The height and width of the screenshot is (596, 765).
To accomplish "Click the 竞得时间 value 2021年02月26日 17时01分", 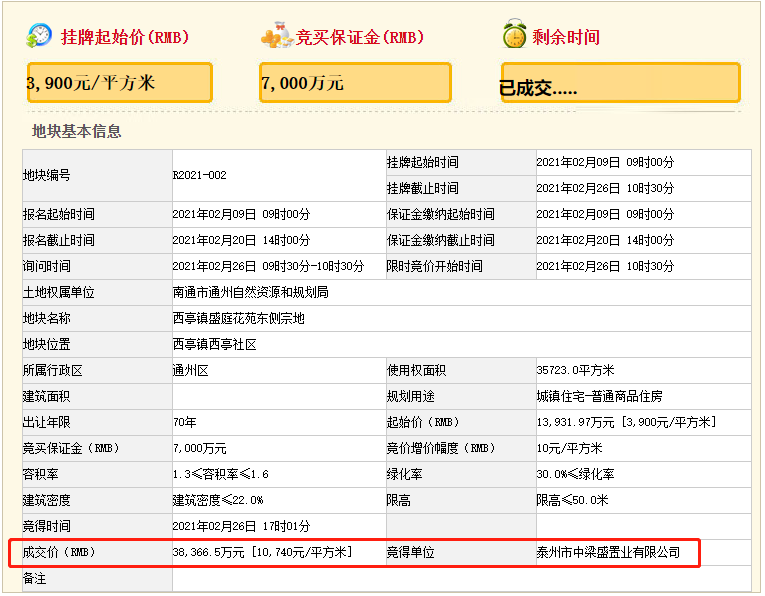I will tap(241, 527).
